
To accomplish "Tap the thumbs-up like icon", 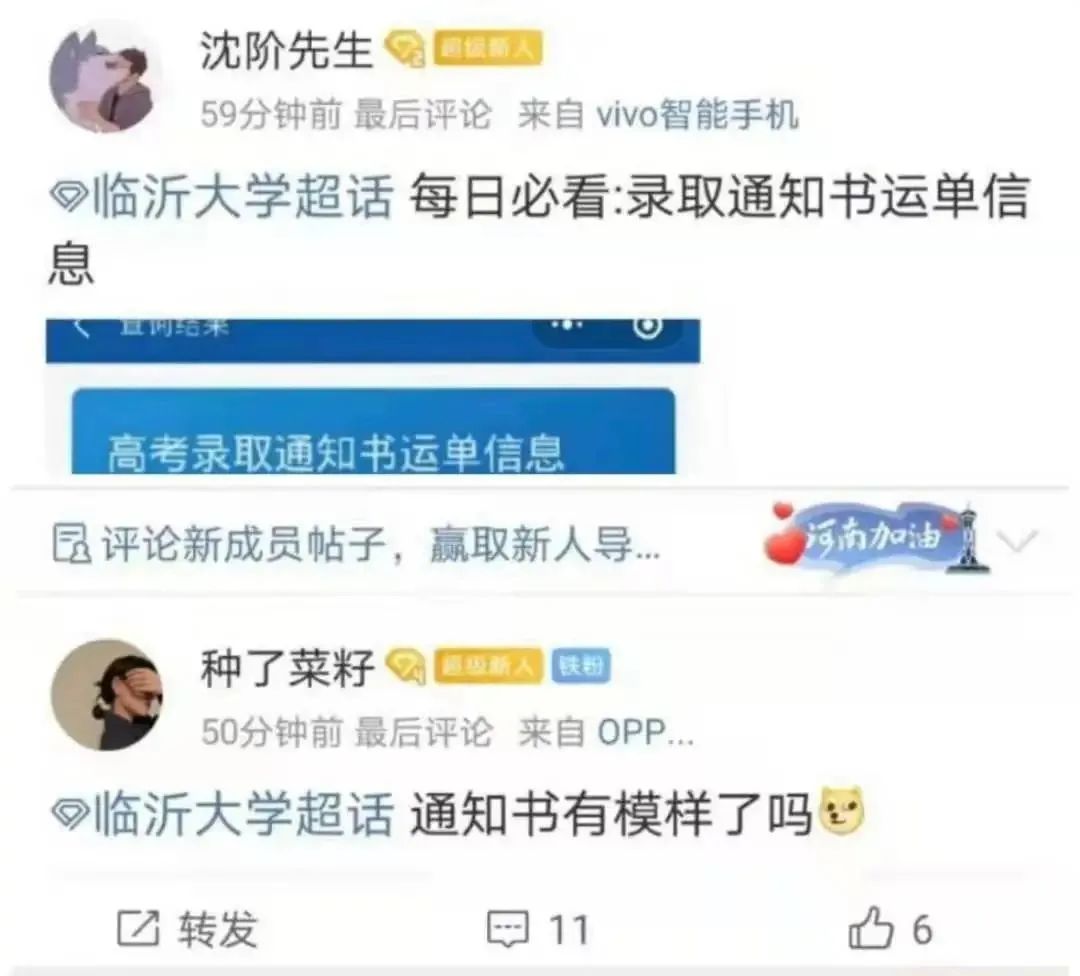I will [871, 928].
